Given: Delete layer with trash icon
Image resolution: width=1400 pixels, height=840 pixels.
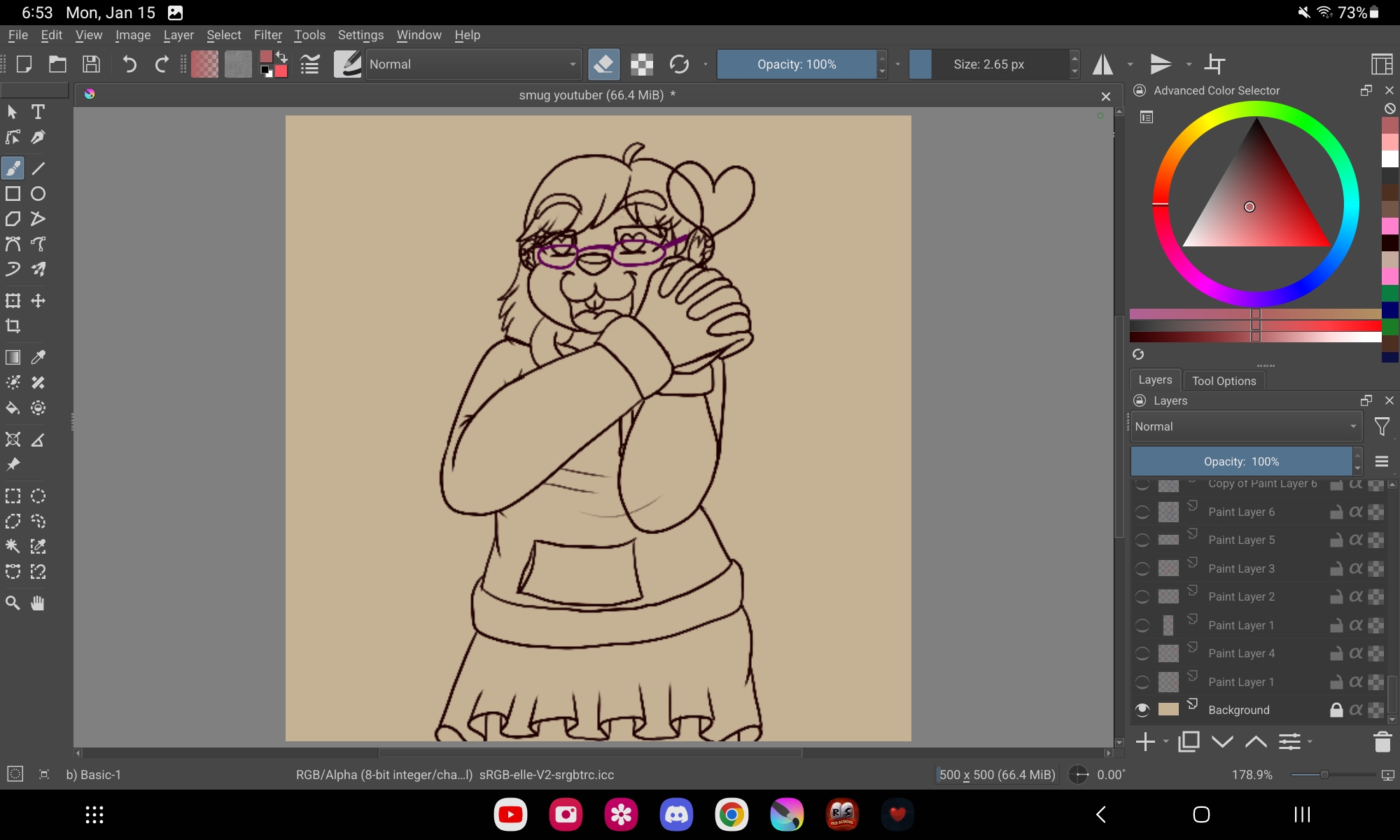Looking at the screenshot, I should (x=1382, y=742).
